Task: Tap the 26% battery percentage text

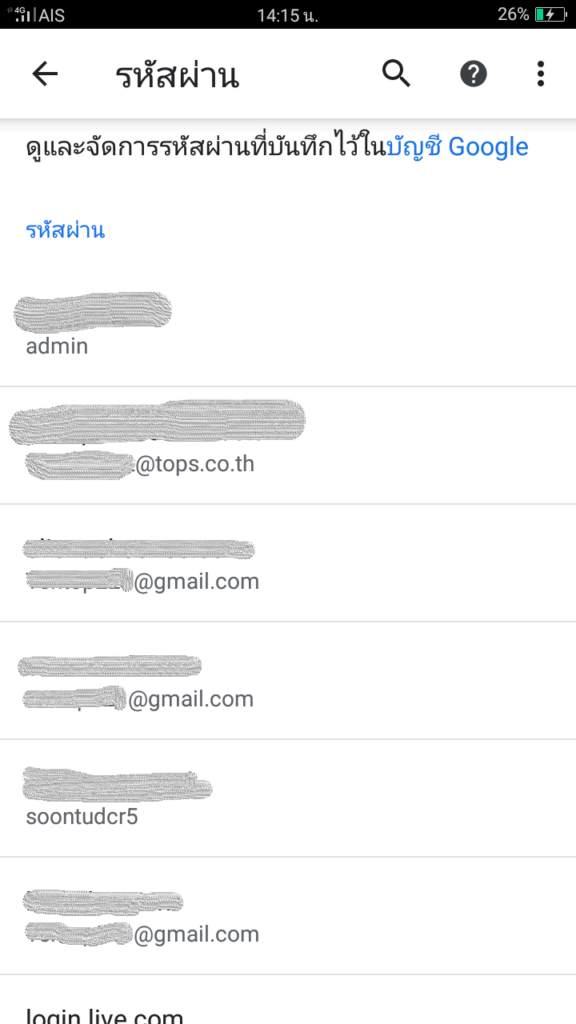Action: (x=513, y=14)
